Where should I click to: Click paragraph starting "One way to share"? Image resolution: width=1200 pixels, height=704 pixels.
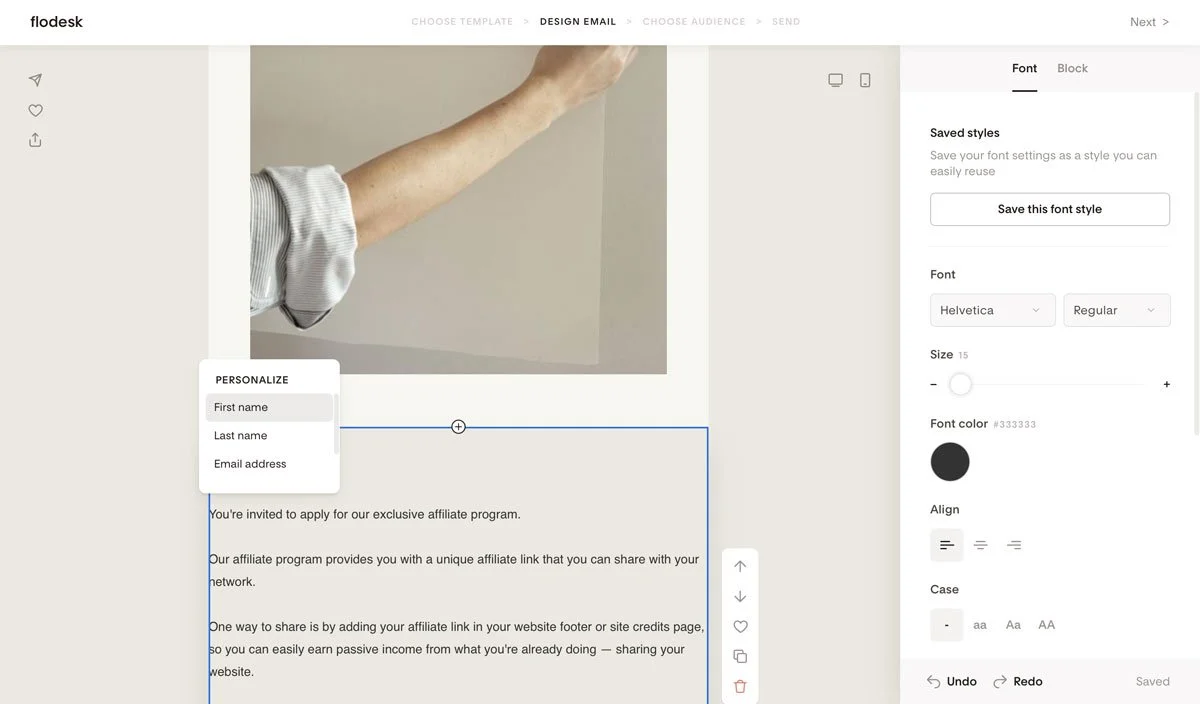pos(457,649)
